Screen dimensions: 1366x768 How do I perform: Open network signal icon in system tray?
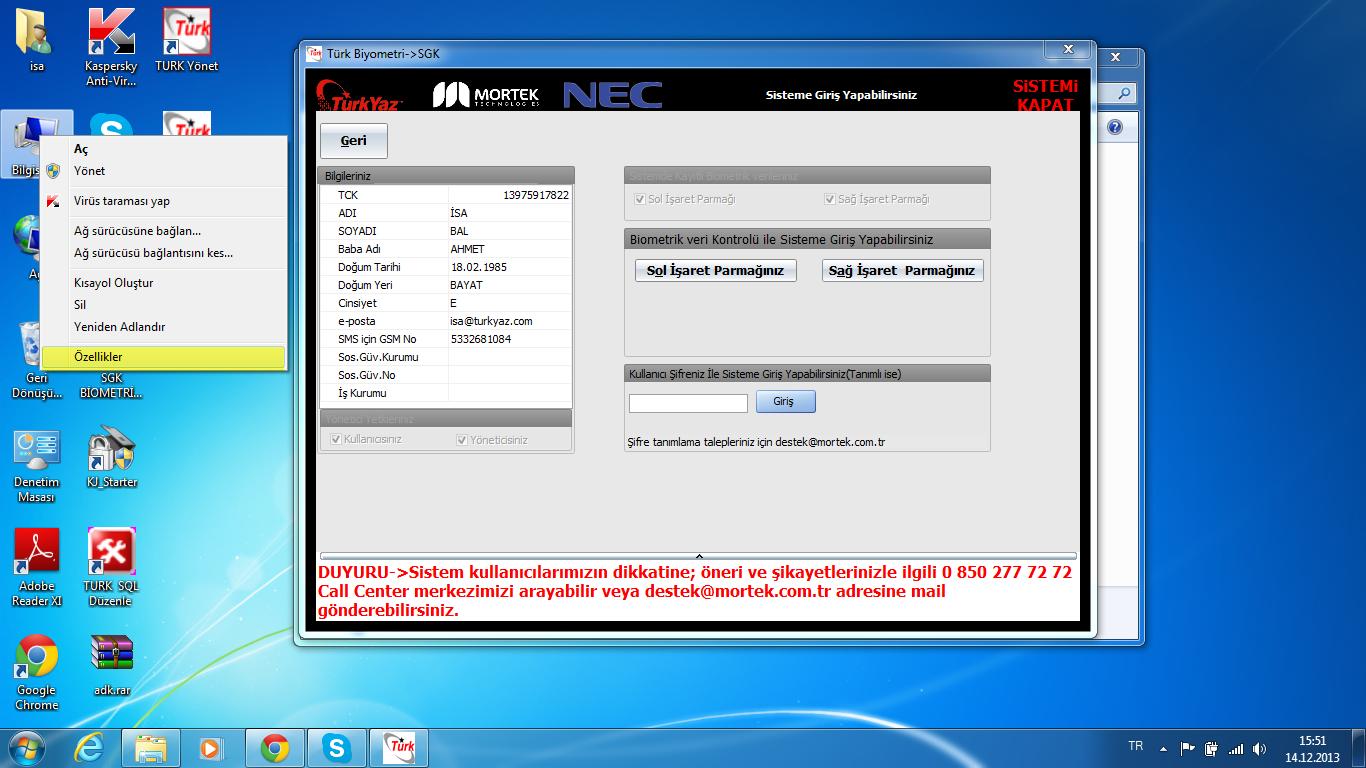[x=1236, y=748]
